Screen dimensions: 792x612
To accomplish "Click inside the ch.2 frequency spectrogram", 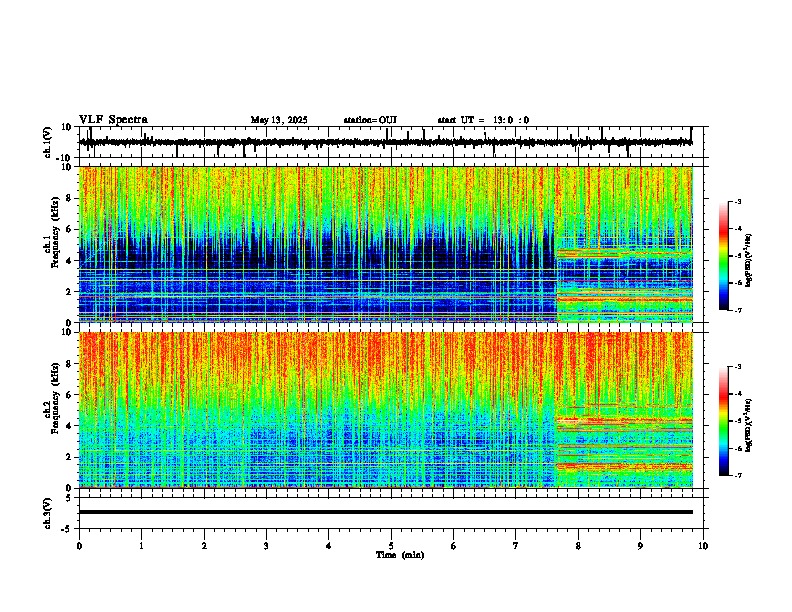I will tap(386, 410).
